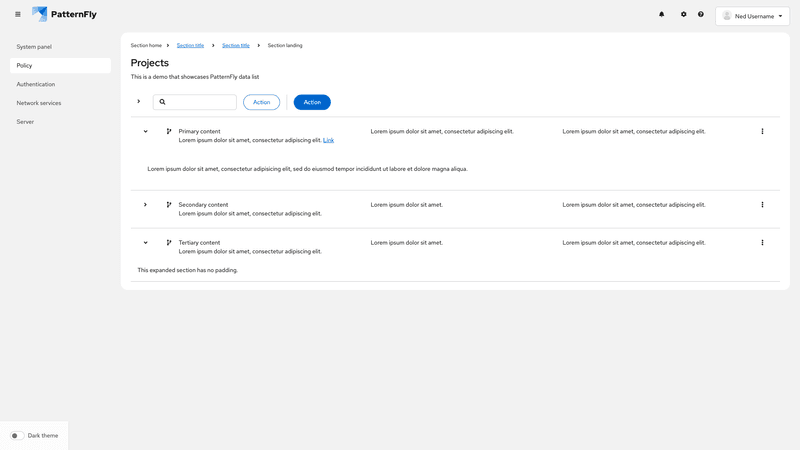Follow the Link in Primary content
Image resolution: width=800 pixels, height=450 pixels.
(328, 140)
